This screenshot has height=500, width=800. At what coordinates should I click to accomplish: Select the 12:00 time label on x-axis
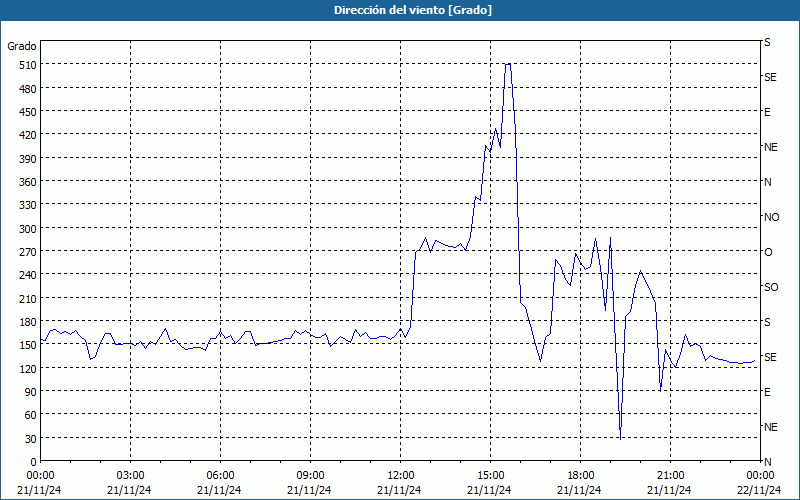pyautogui.click(x=401, y=476)
